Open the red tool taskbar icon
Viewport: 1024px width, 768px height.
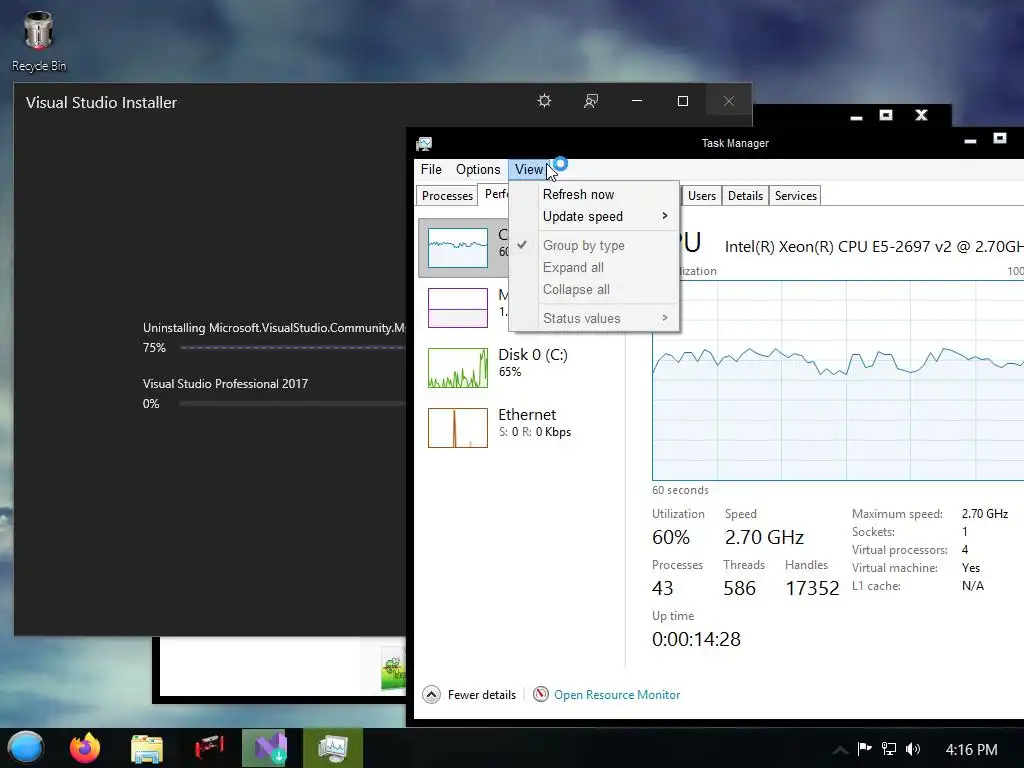click(209, 748)
